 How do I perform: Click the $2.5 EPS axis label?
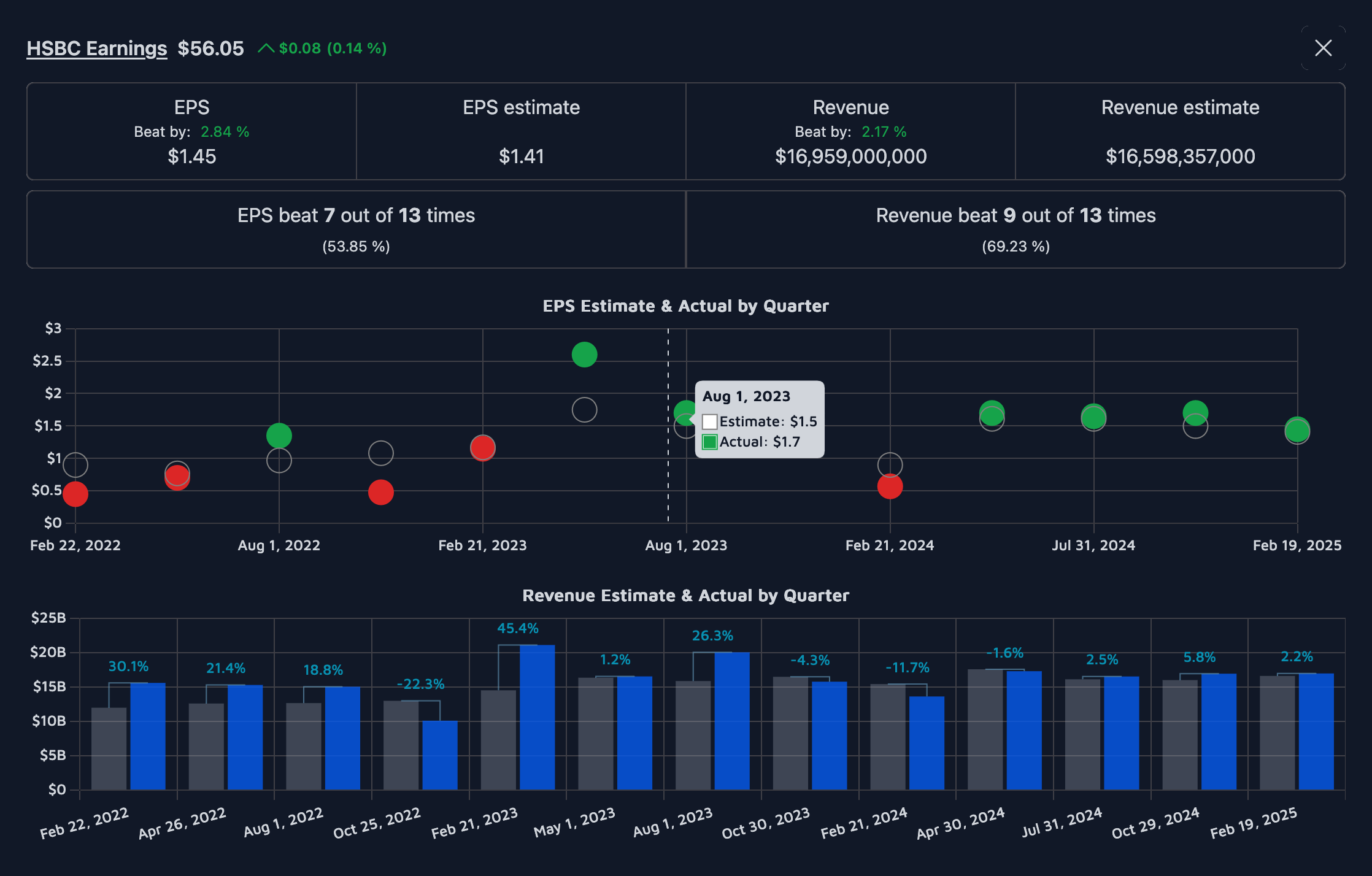[x=47, y=361]
